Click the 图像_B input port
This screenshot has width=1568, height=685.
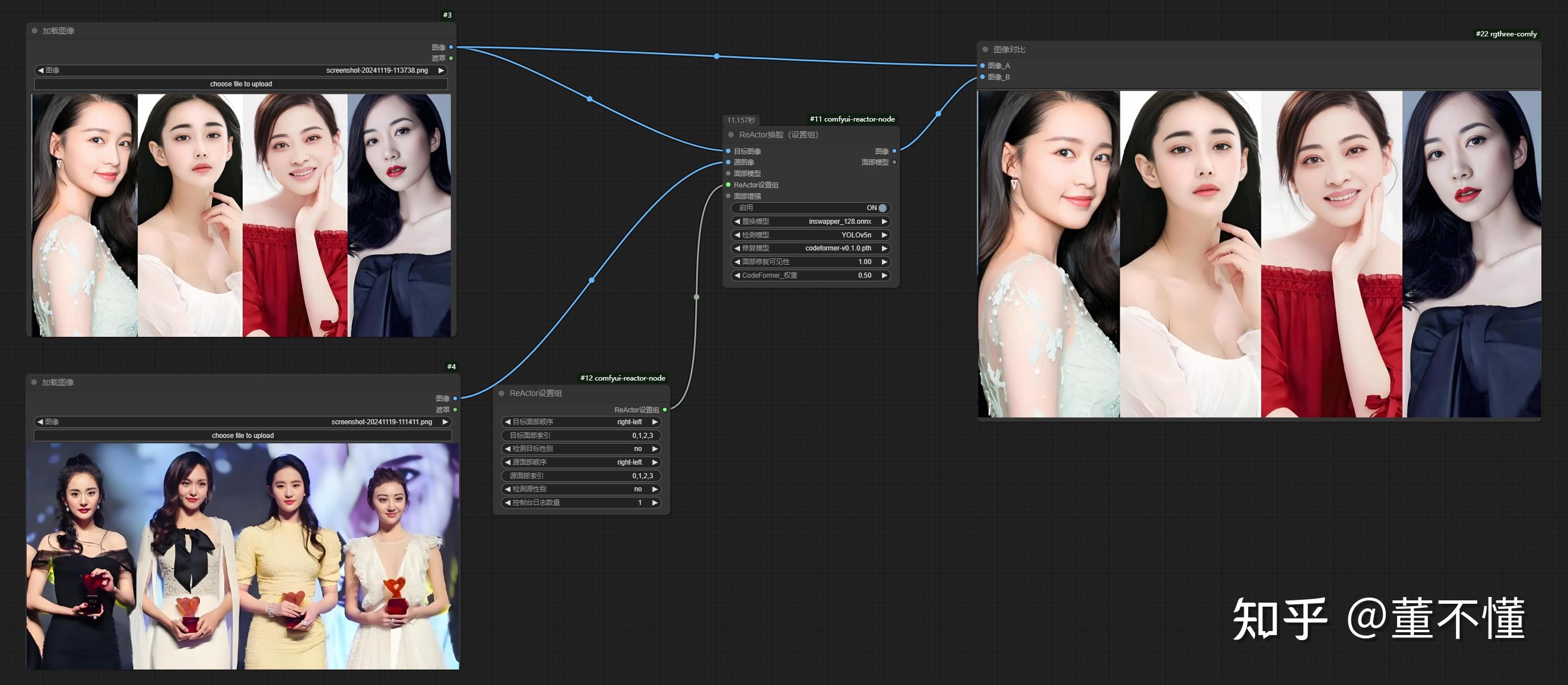pos(982,77)
